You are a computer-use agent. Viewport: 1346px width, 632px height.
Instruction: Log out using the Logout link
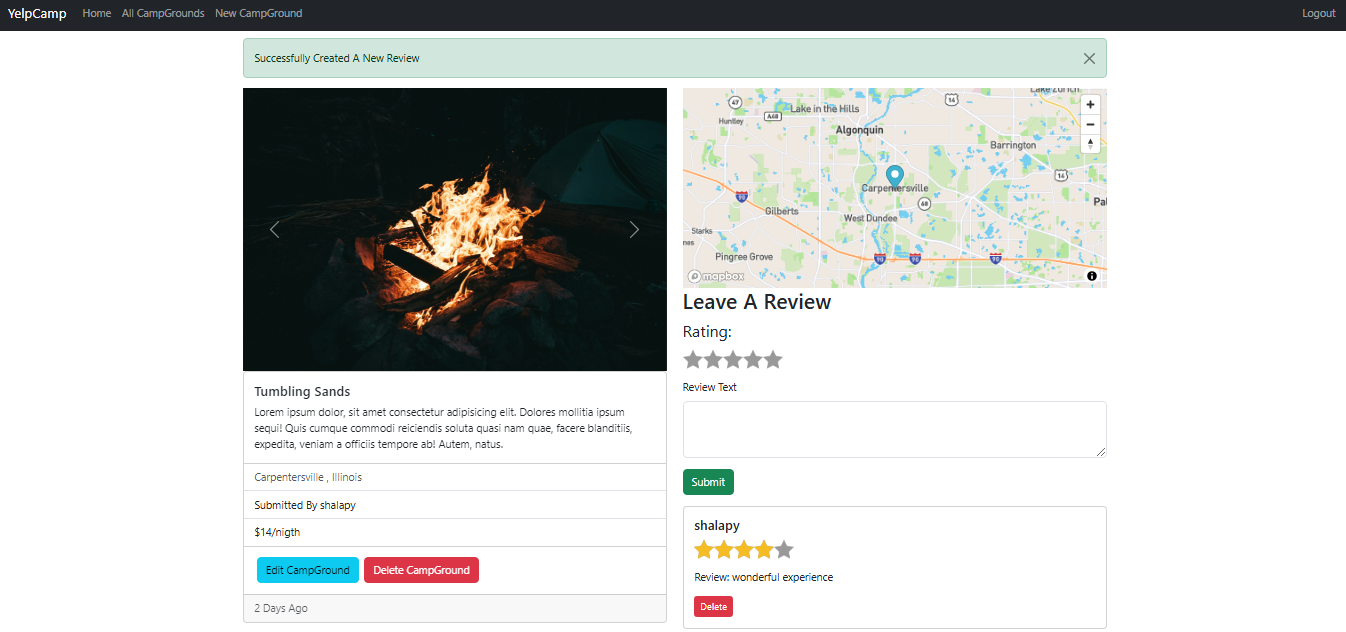[x=1319, y=13]
